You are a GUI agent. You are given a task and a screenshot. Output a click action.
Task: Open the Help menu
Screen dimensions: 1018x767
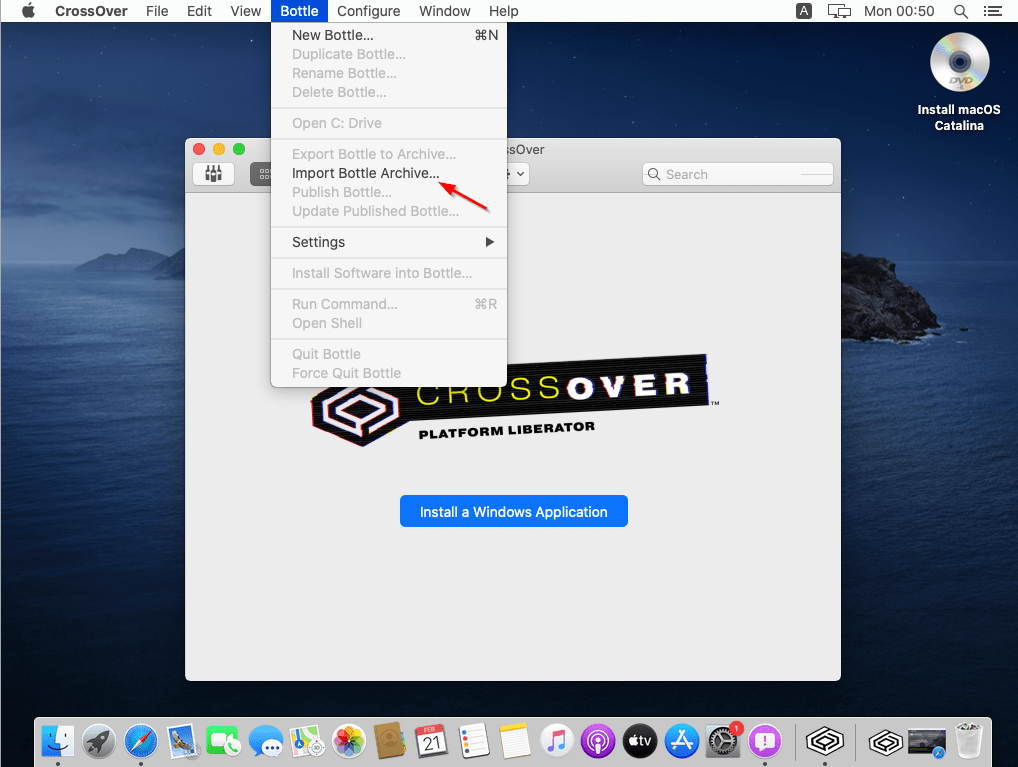click(x=503, y=11)
